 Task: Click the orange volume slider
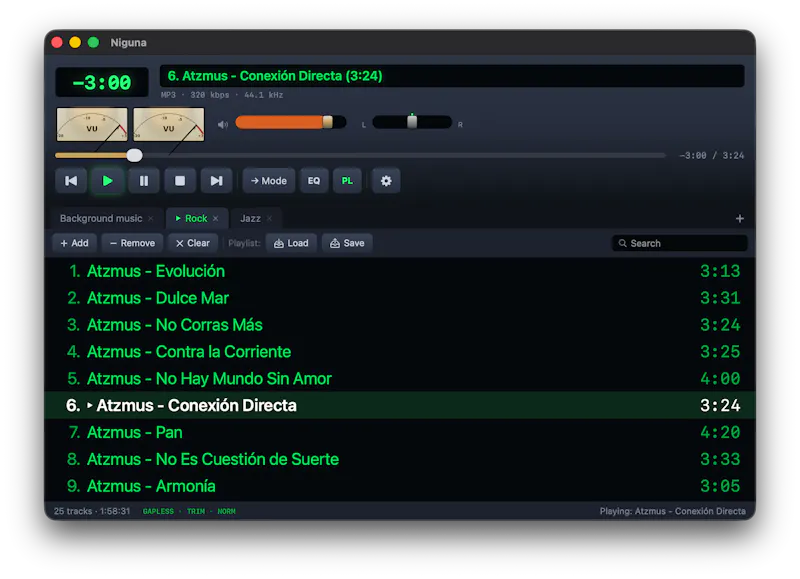pyautogui.click(x=291, y=122)
